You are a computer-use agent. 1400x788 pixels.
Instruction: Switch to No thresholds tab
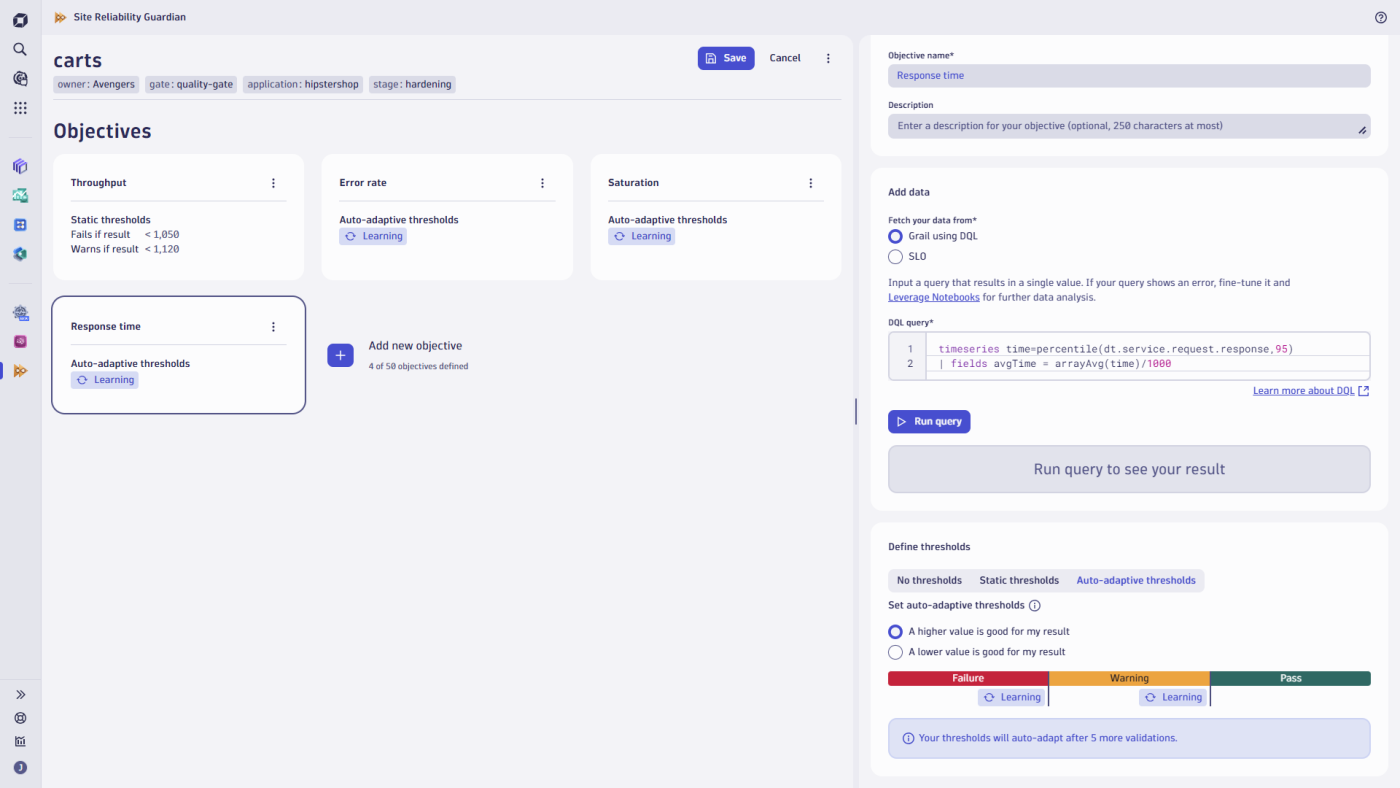click(929, 580)
